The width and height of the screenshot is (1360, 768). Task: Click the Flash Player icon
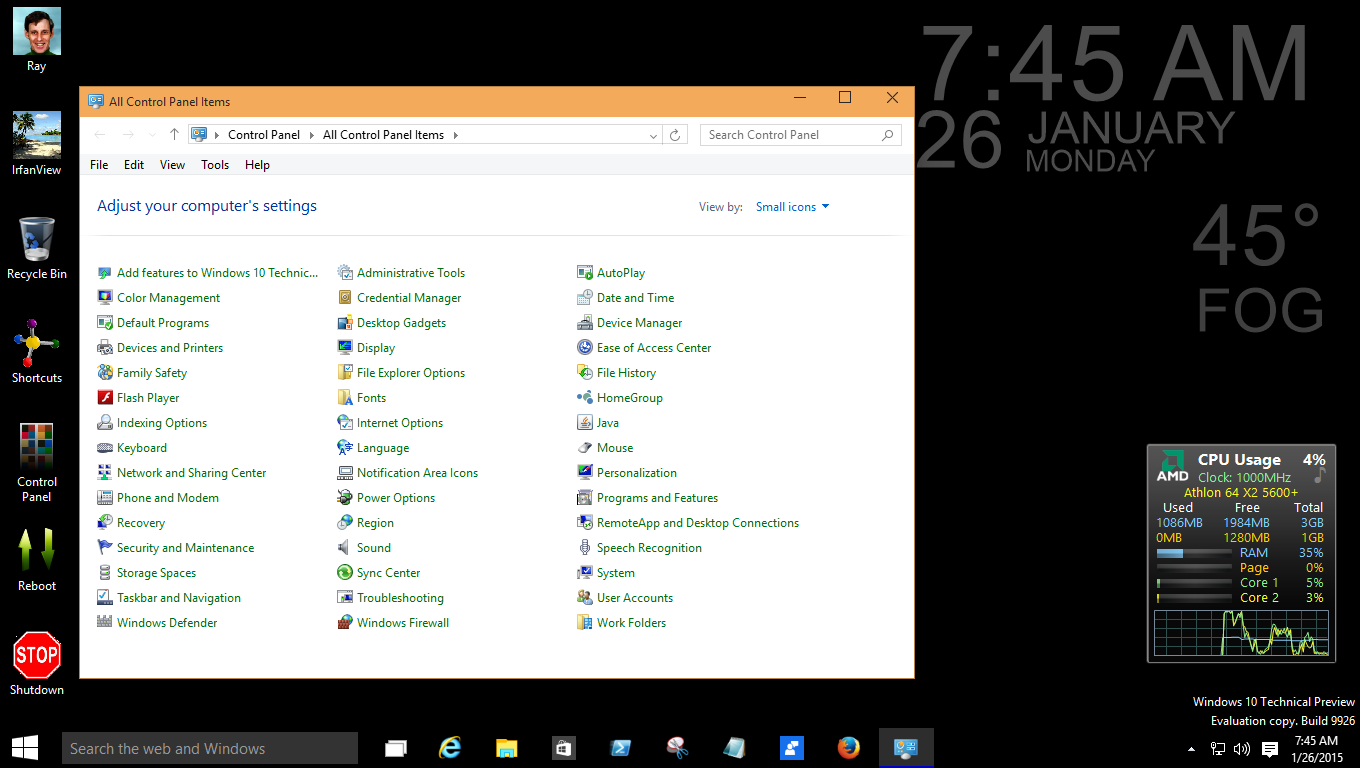(105, 398)
